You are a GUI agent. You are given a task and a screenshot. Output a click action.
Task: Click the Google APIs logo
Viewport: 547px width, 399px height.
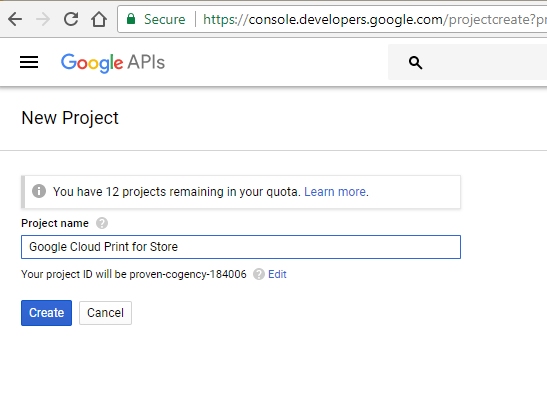coord(113,63)
